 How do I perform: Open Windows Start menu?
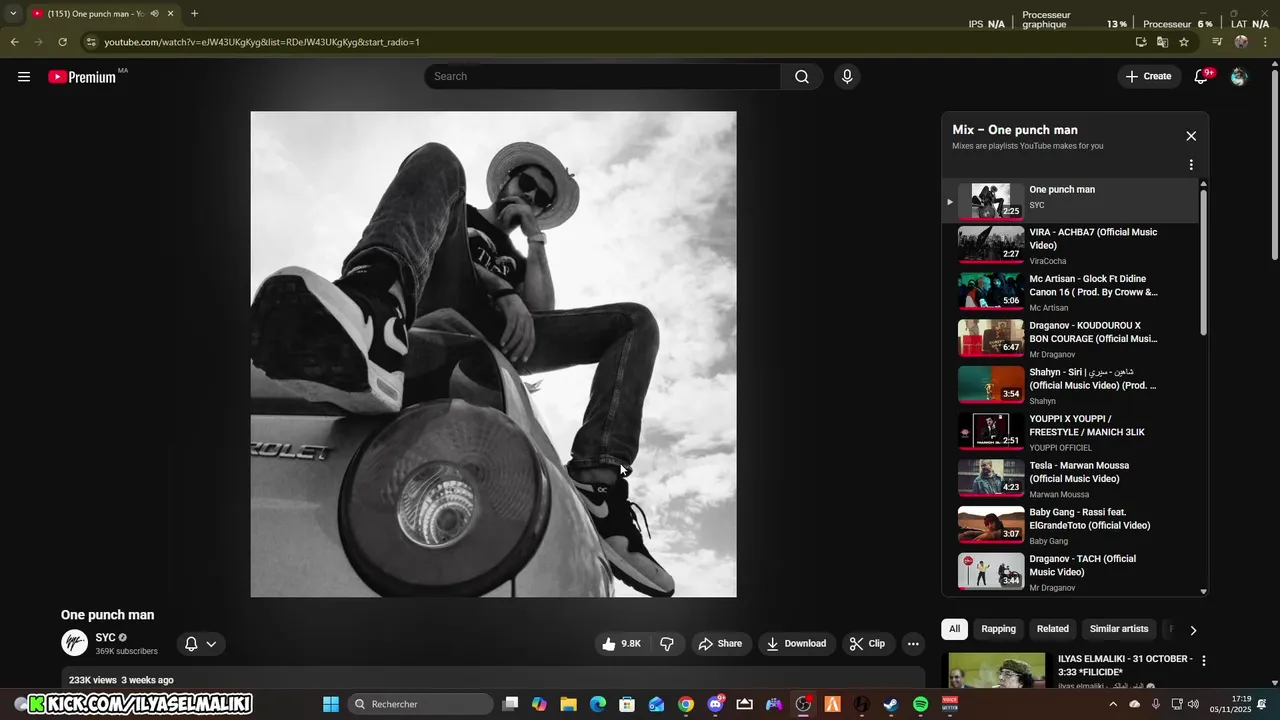click(x=331, y=704)
